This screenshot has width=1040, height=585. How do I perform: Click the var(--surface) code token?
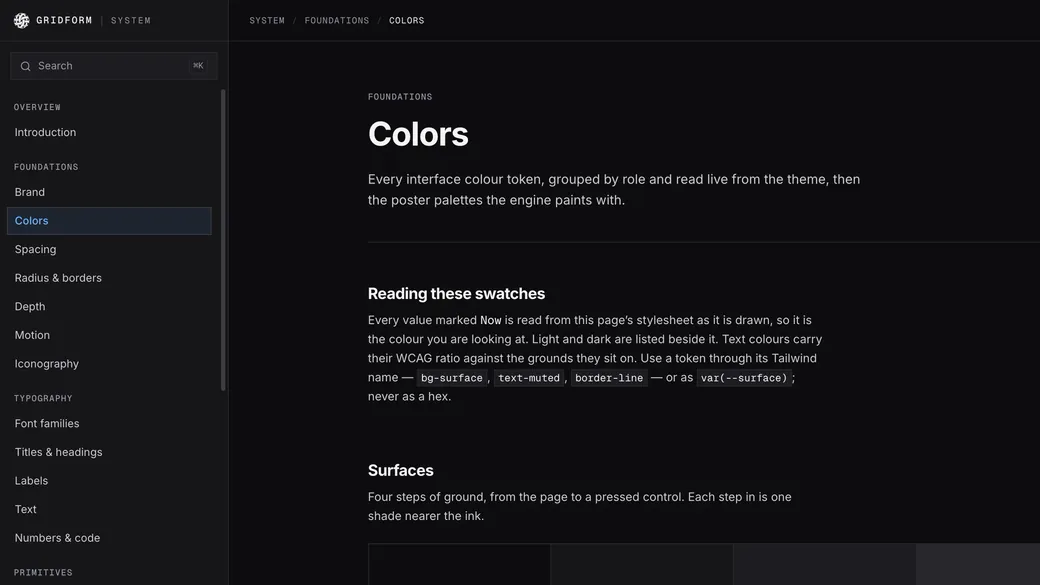tap(744, 378)
